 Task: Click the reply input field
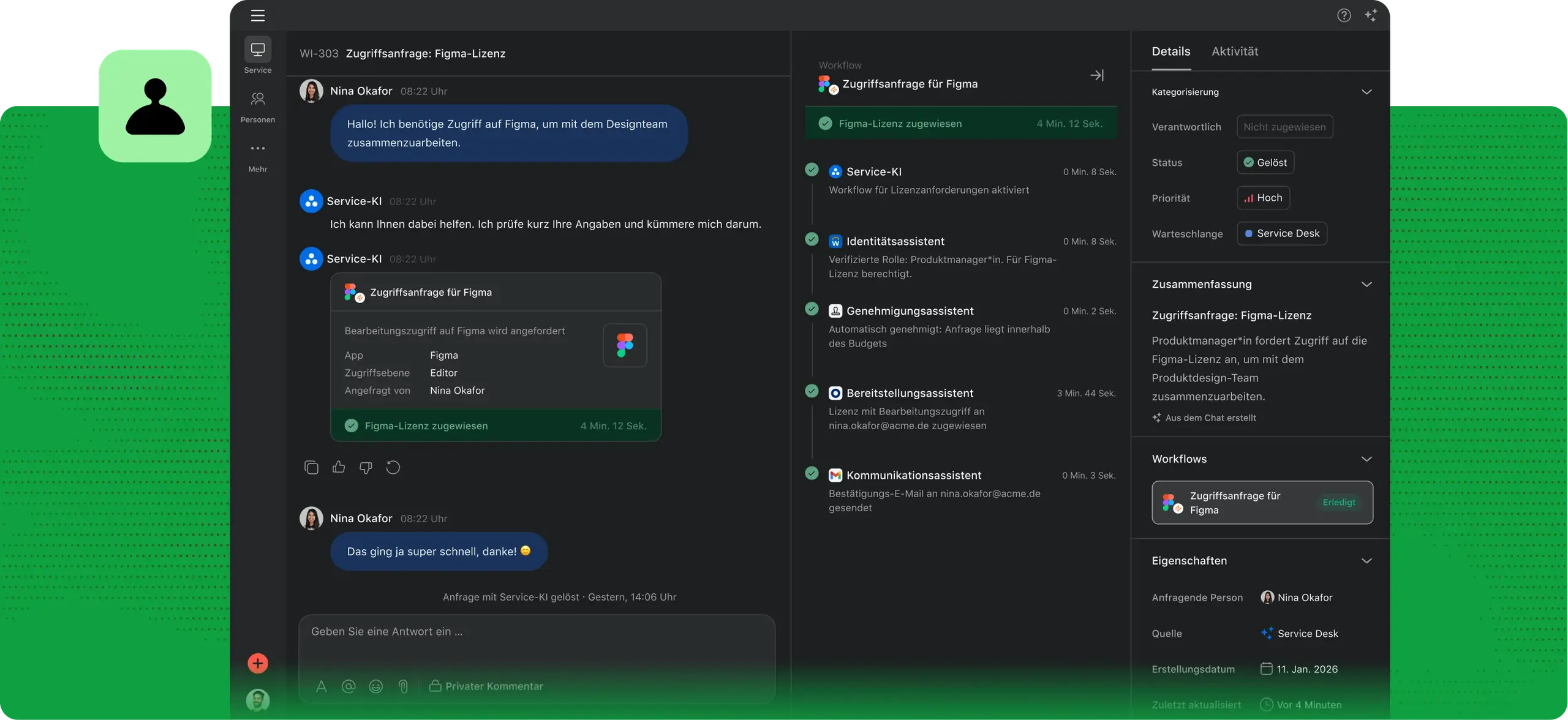tap(537, 641)
